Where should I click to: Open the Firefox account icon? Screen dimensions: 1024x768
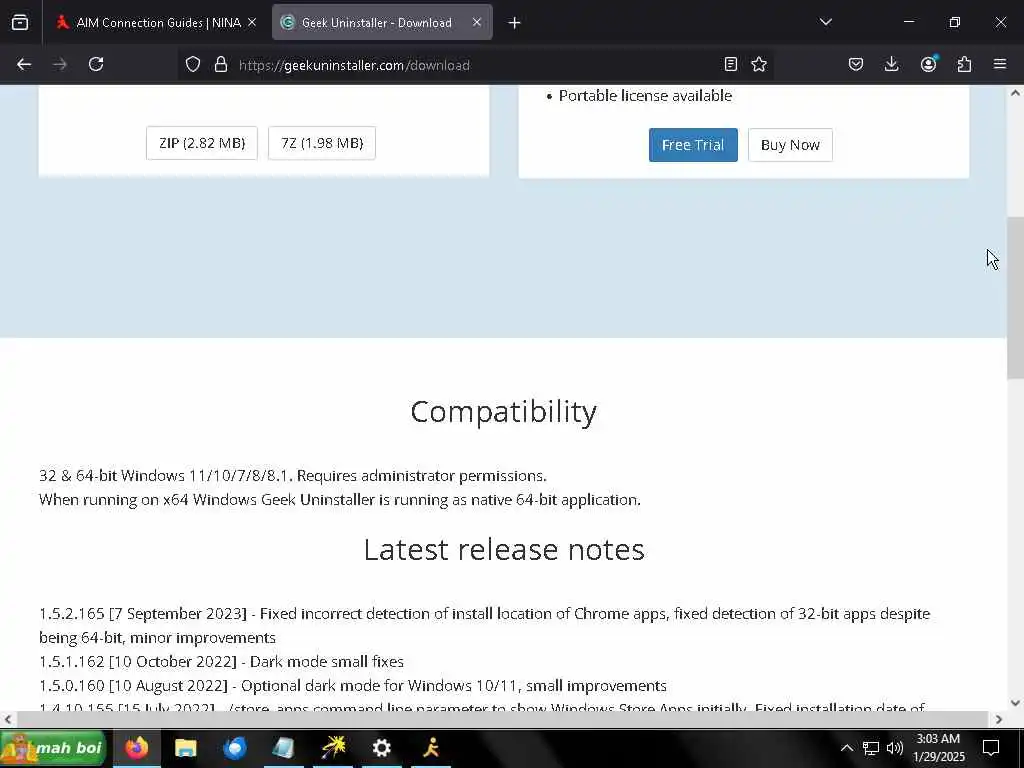click(x=928, y=64)
